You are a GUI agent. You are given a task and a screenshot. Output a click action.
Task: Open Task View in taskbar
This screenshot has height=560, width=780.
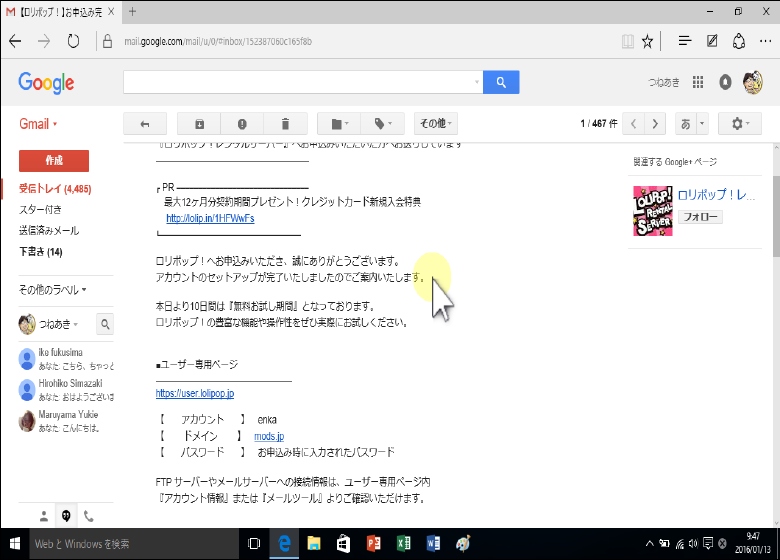pyautogui.click(x=254, y=544)
